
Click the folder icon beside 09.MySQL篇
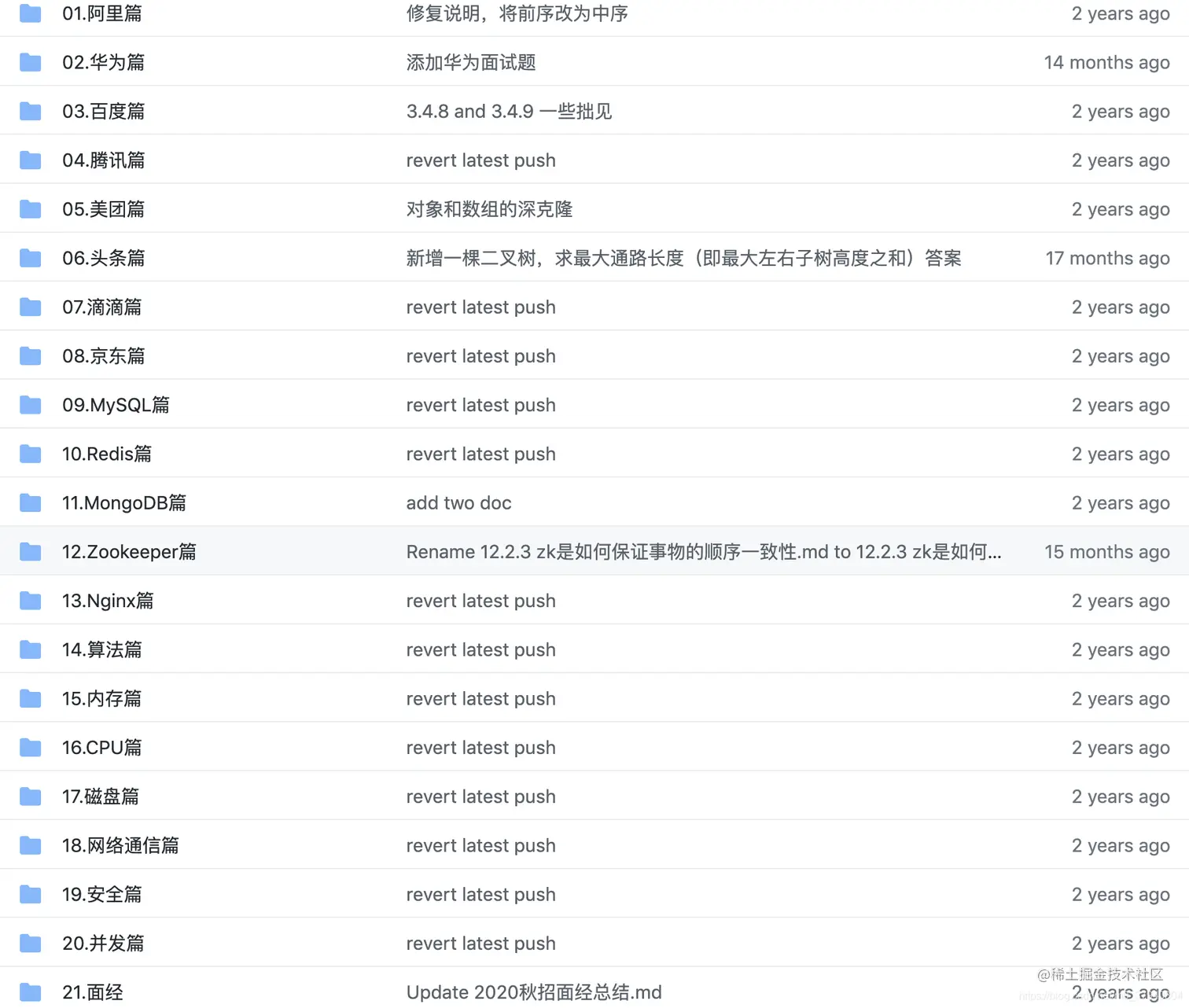pos(30,405)
